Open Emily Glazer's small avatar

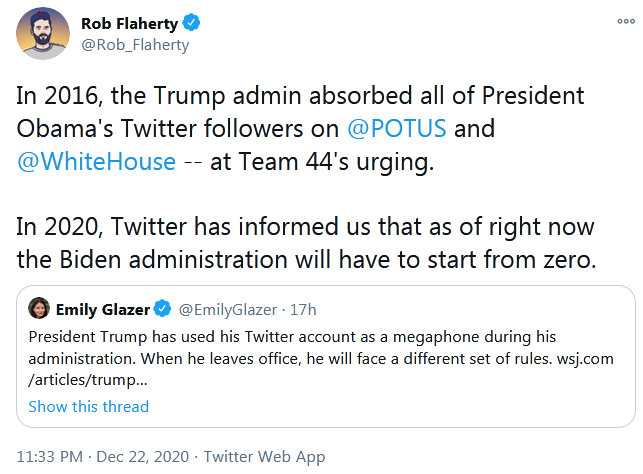(40, 308)
